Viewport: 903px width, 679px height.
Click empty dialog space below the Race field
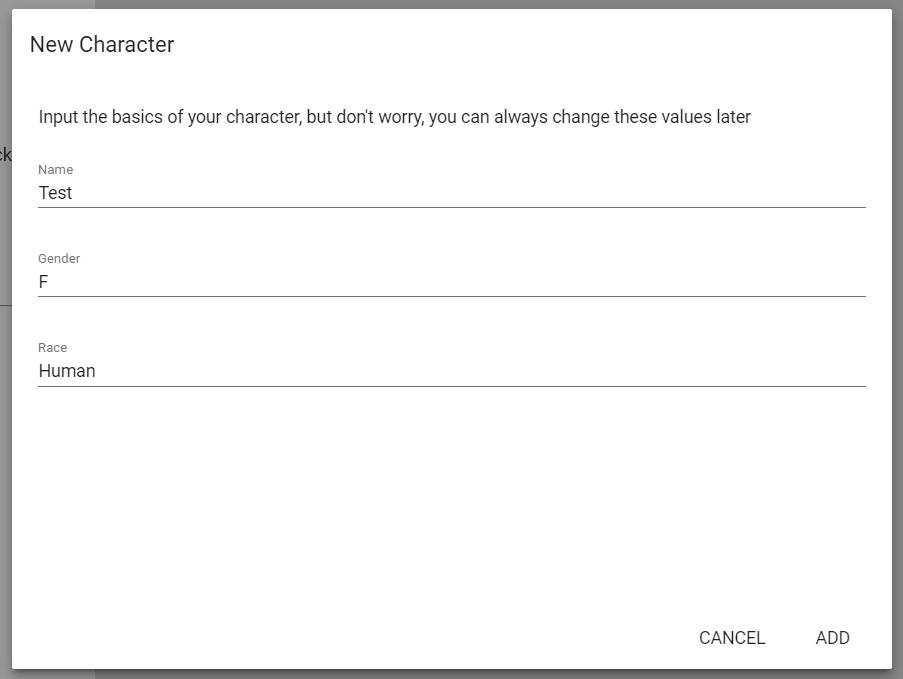point(450,490)
